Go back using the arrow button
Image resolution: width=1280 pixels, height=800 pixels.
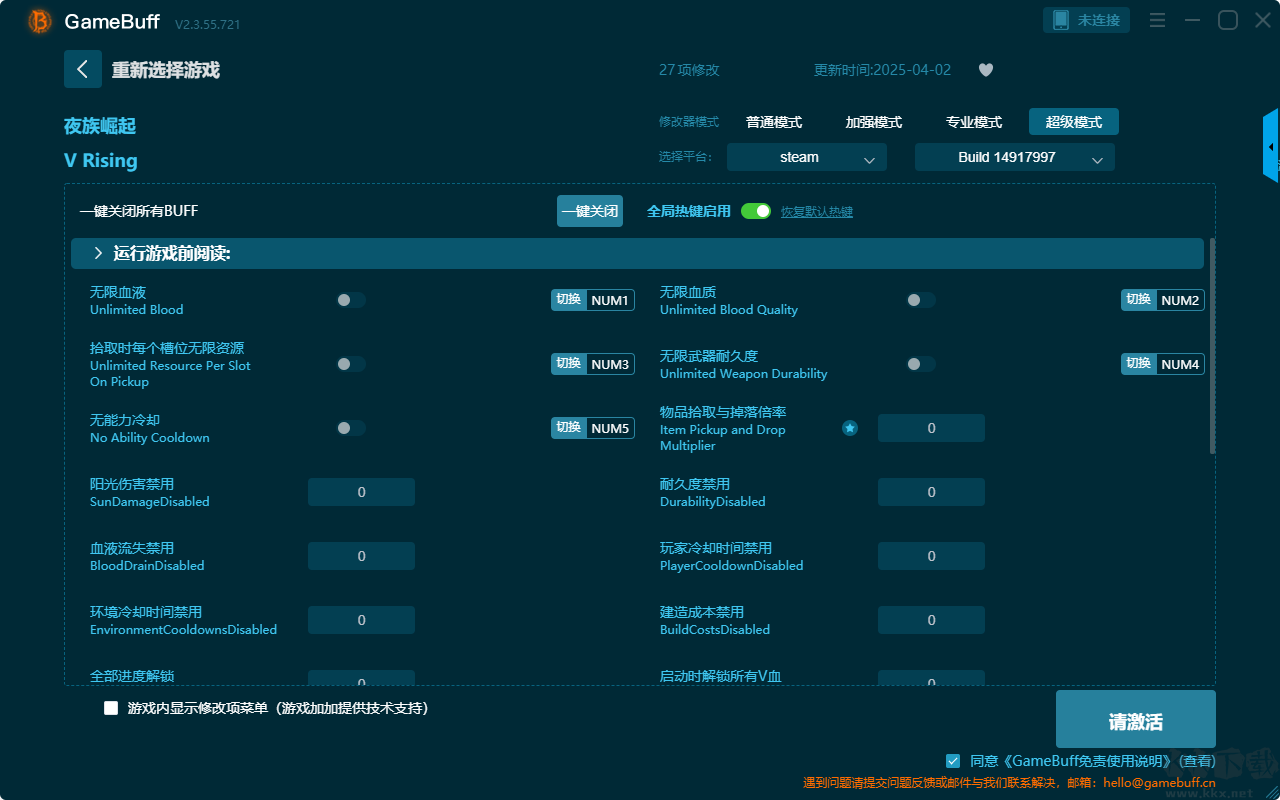pyautogui.click(x=83, y=69)
